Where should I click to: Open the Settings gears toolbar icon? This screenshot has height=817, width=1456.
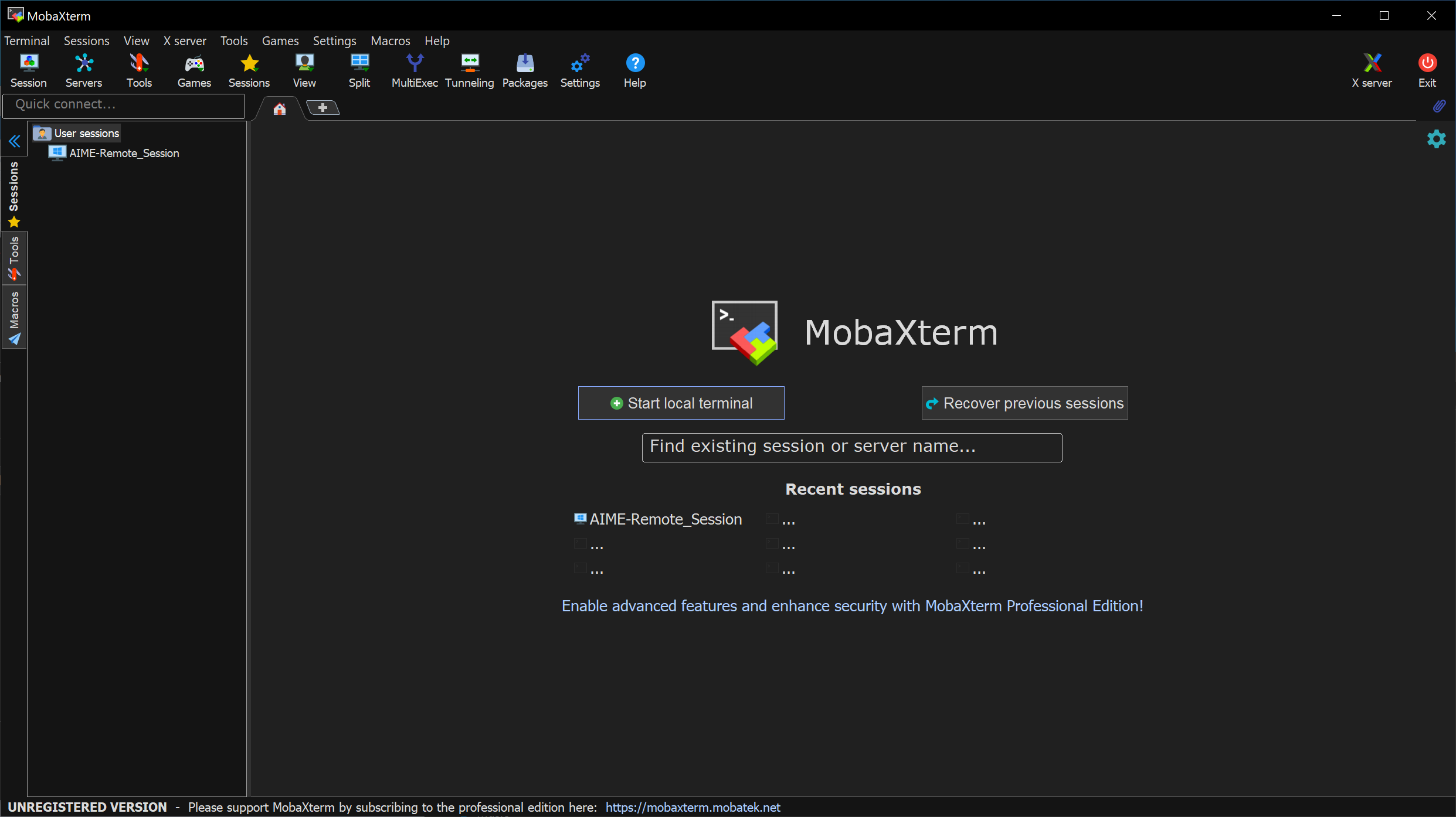580,71
